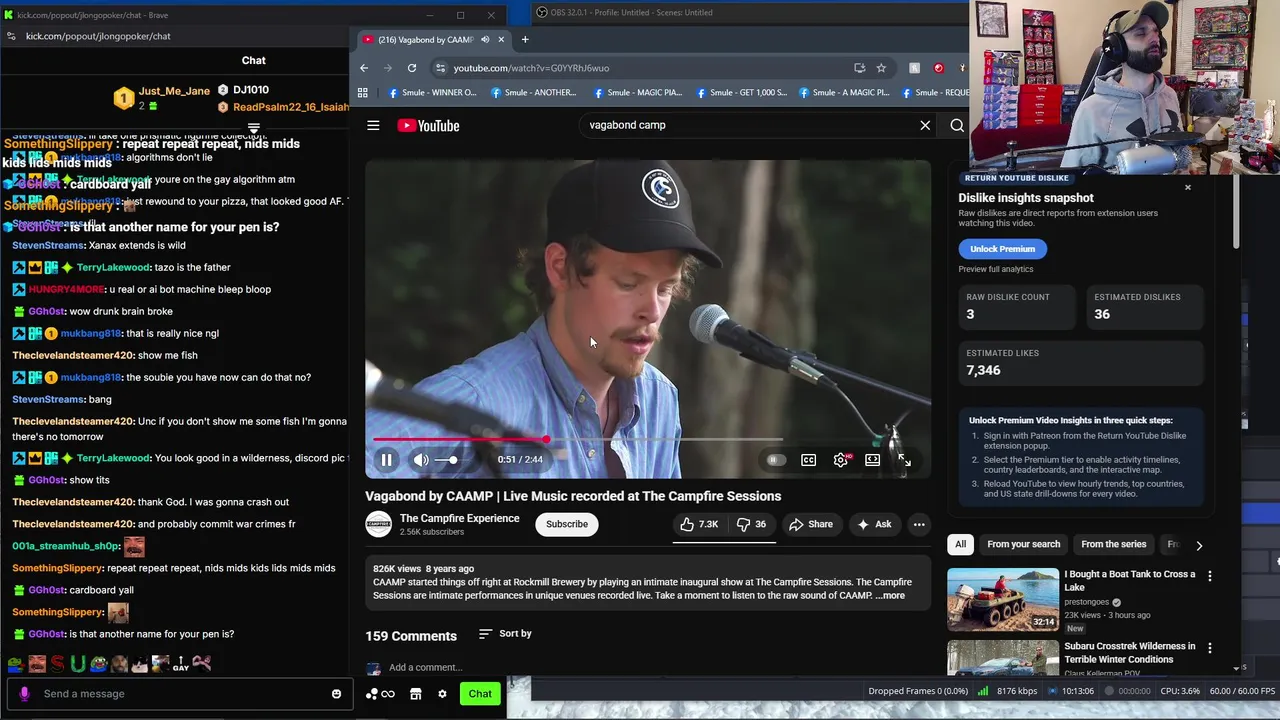
Task: Show more filter chips with arrow
Action: tap(1199, 545)
